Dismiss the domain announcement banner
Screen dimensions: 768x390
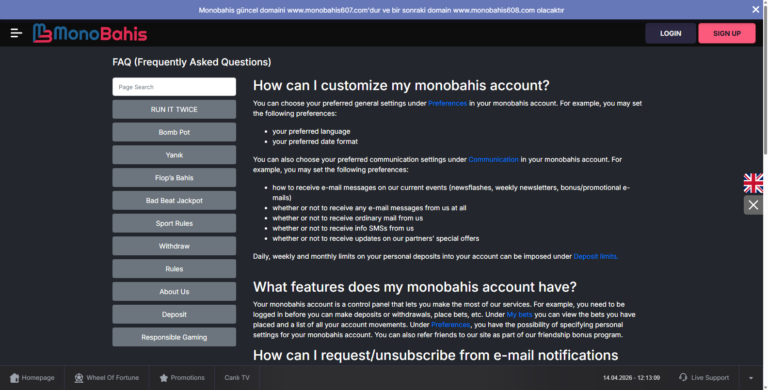pos(756,9)
